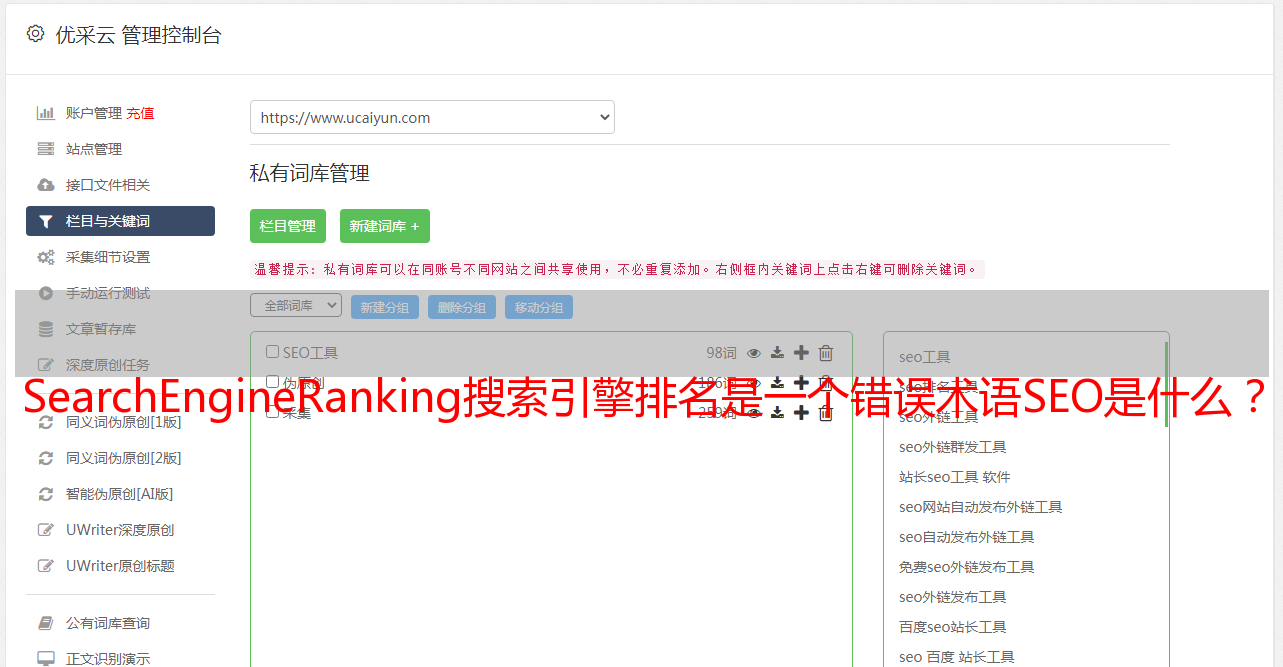Screen dimensions: 1283x667
Task: Click the edit icon beside 深度原创任务
Action: click(46, 365)
